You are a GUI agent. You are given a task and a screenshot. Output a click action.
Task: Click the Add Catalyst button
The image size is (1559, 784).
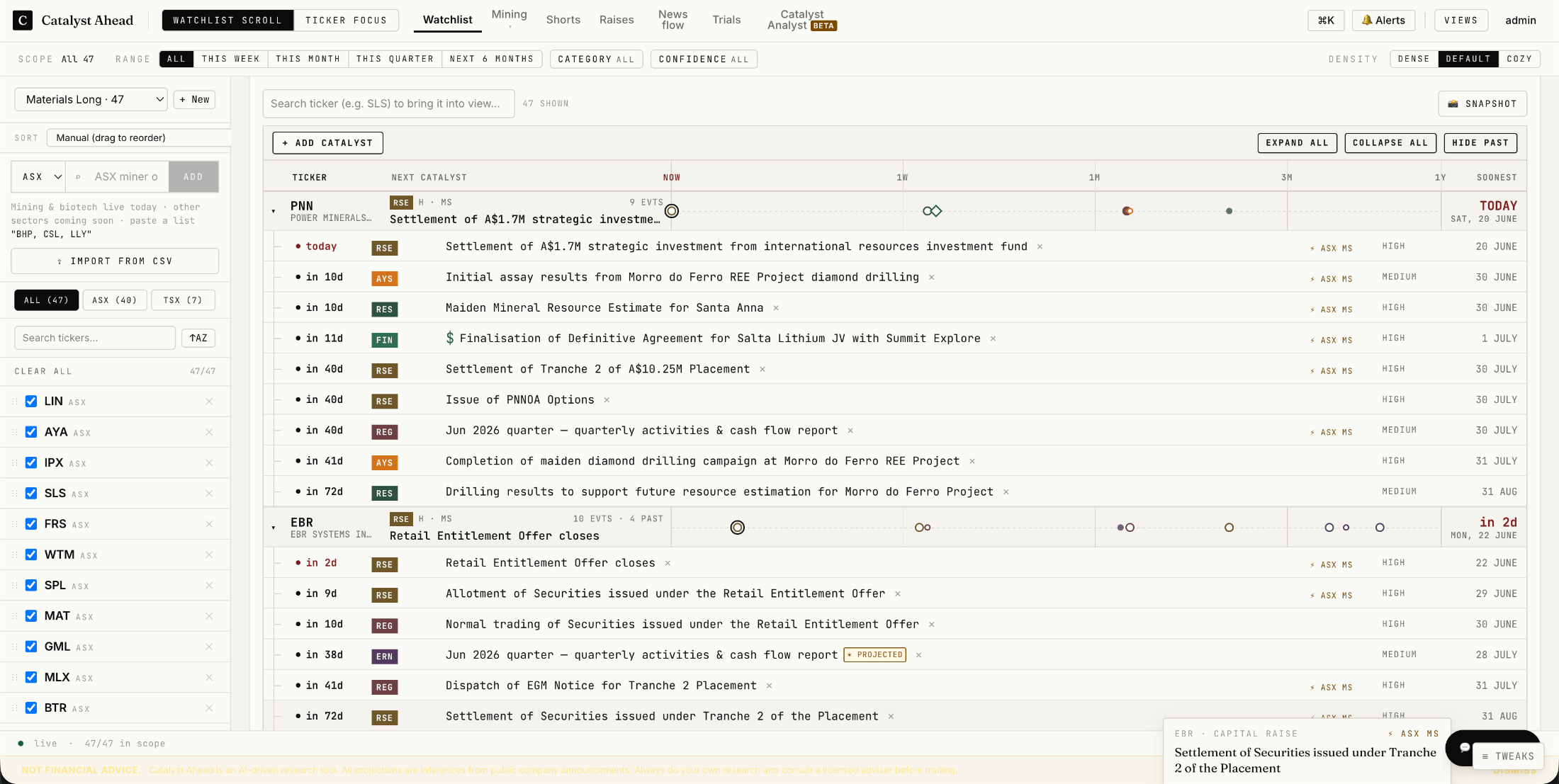tap(328, 143)
